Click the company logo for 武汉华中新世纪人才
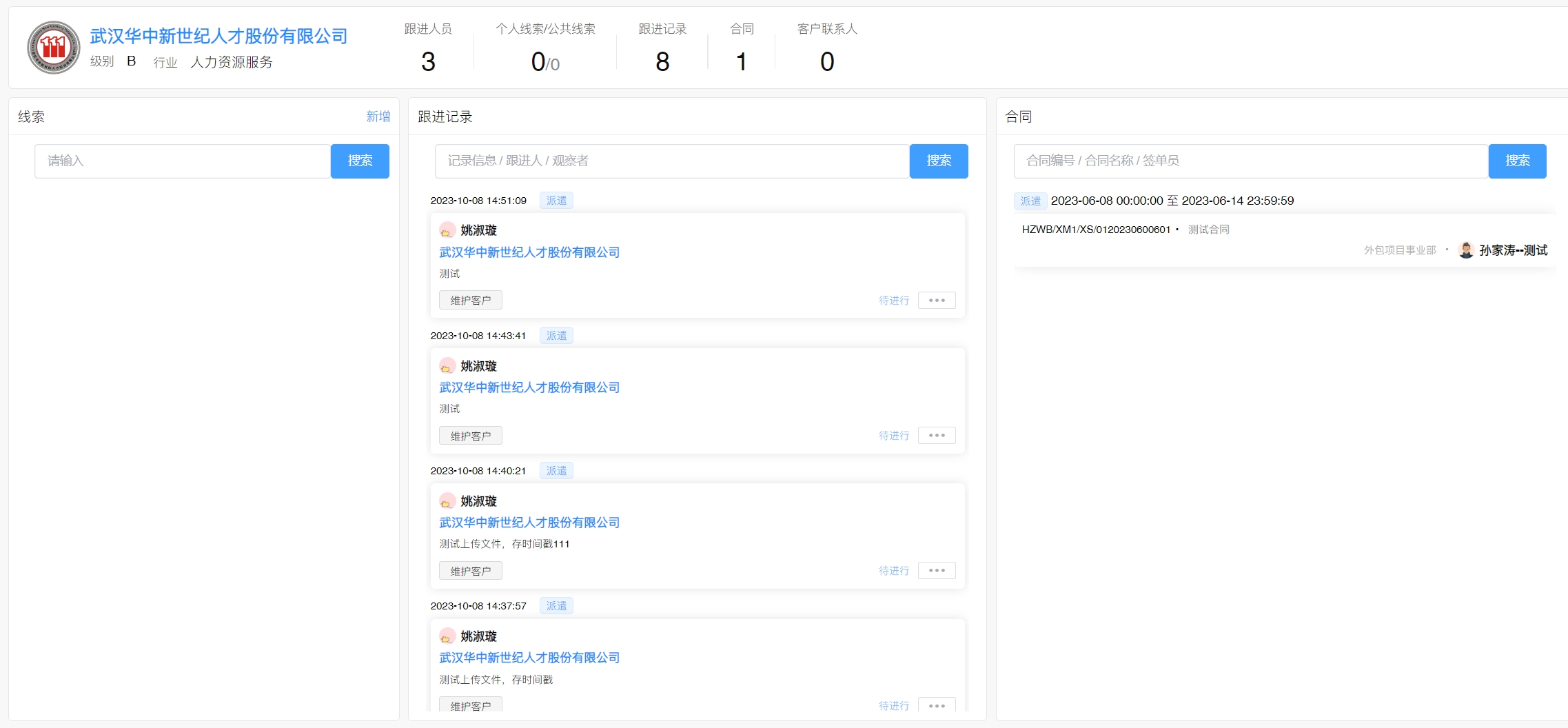1568x728 pixels. coord(54,48)
